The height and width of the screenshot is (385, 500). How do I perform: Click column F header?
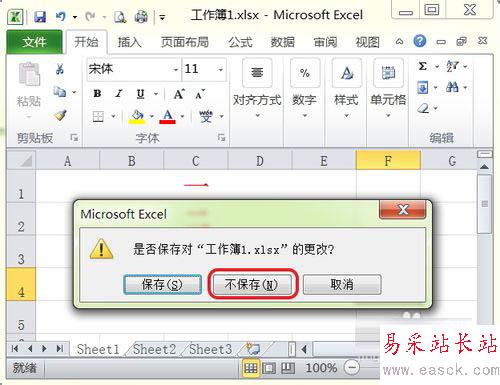pos(388,160)
